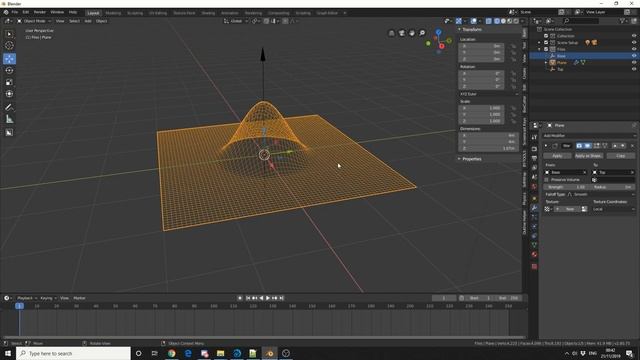Image resolution: width=640 pixels, height=360 pixels.
Task: Click the Blender logo menu icon
Action: (6, 12)
